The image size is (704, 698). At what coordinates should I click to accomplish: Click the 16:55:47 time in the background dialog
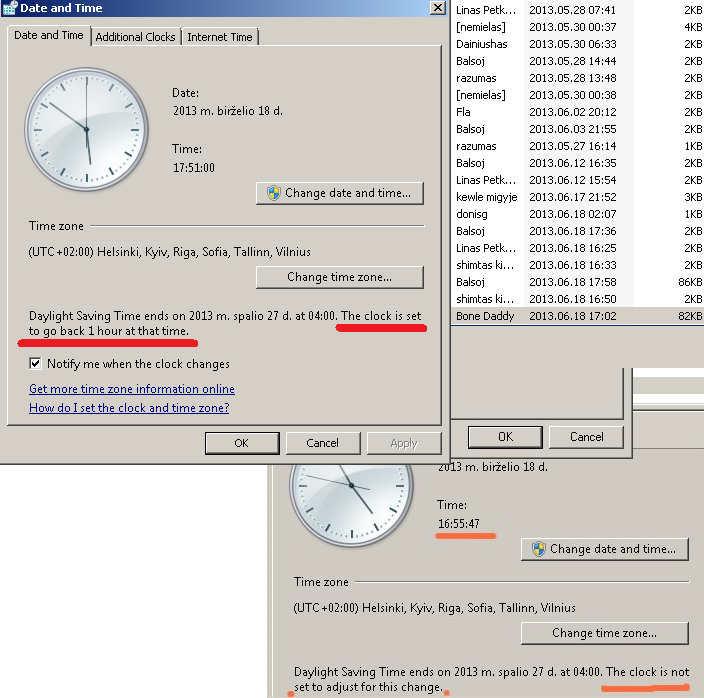tap(459, 524)
